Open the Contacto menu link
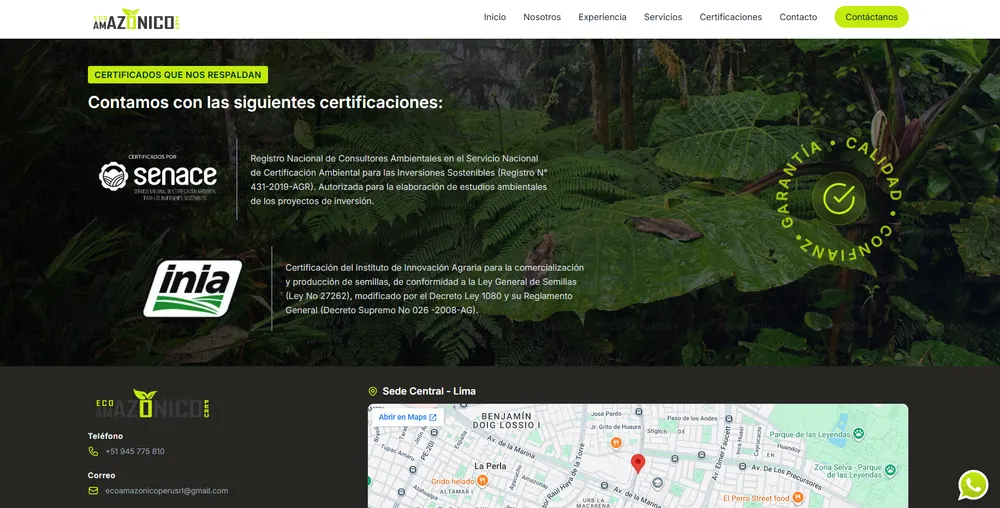The width and height of the screenshot is (1000, 508). pyautogui.click(x=798, y=17)
